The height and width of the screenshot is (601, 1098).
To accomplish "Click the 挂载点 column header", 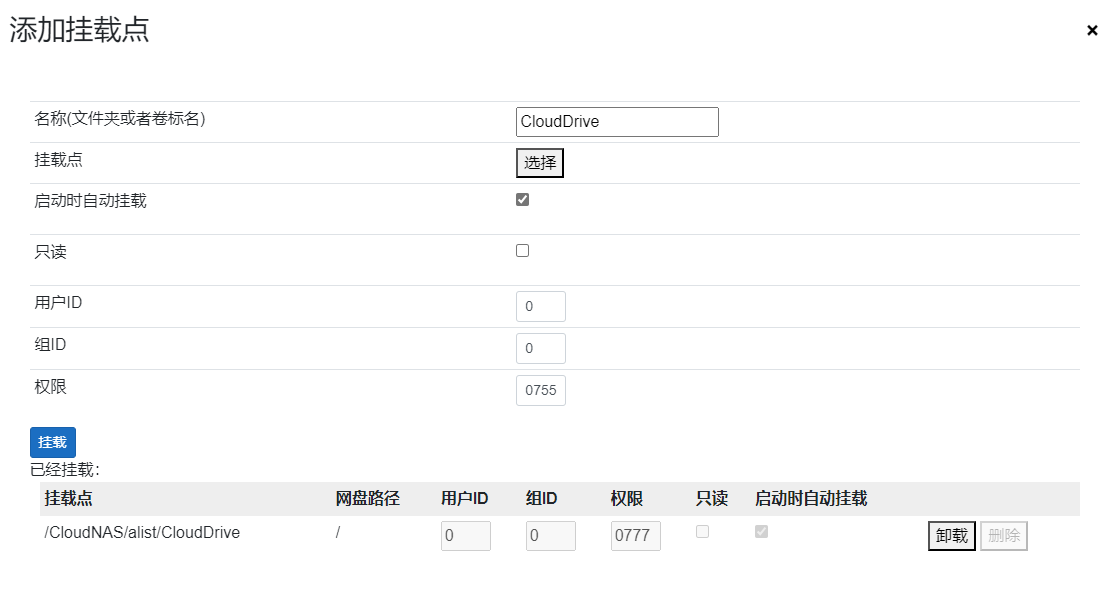I will [75, 499].
